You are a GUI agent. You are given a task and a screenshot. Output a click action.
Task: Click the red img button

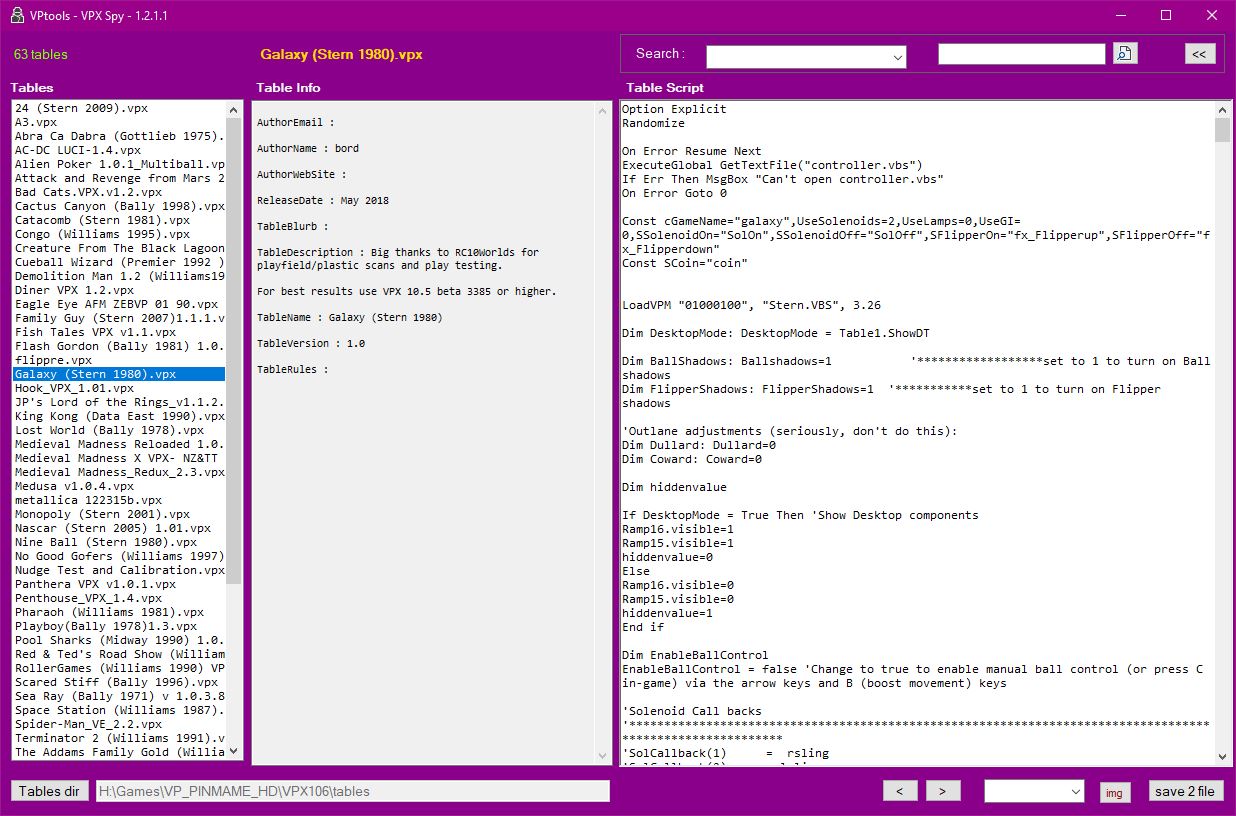[1114, 792]
